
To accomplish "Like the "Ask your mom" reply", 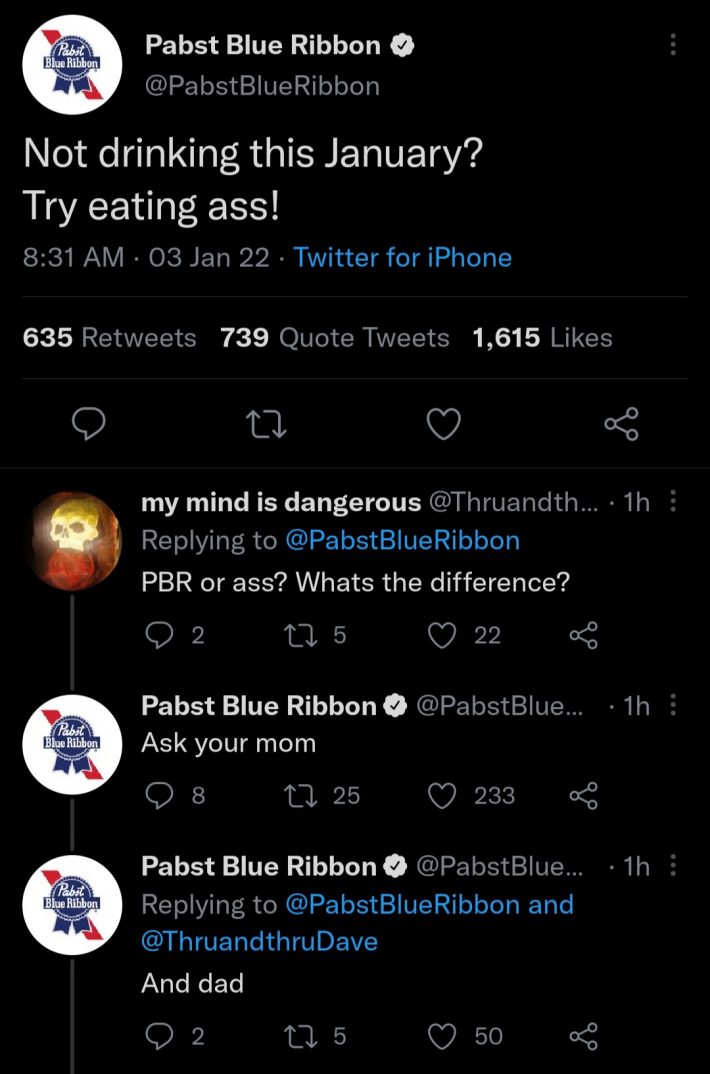I will (444, 795).
